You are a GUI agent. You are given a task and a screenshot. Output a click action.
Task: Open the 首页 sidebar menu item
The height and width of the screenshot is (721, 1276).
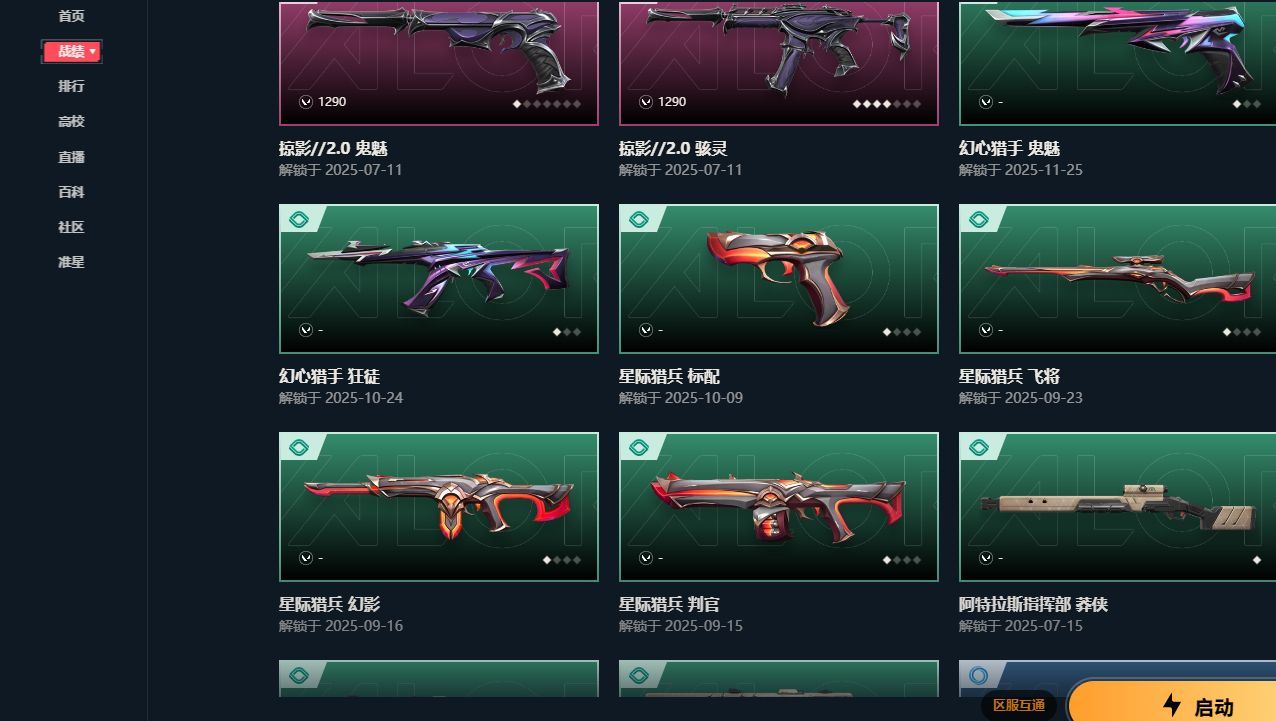point(71,16)
